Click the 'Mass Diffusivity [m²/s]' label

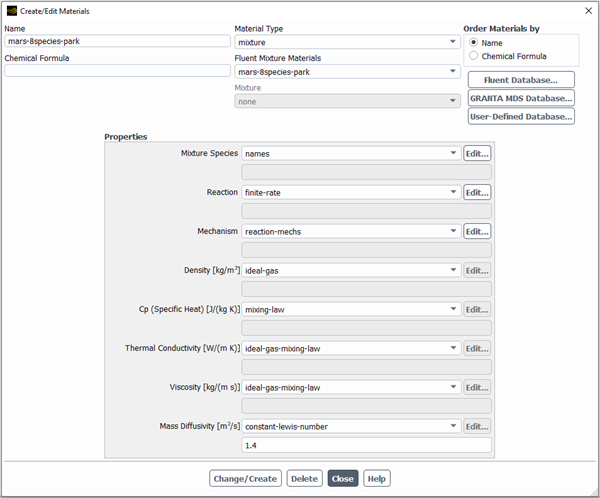[x=200, y=426]
